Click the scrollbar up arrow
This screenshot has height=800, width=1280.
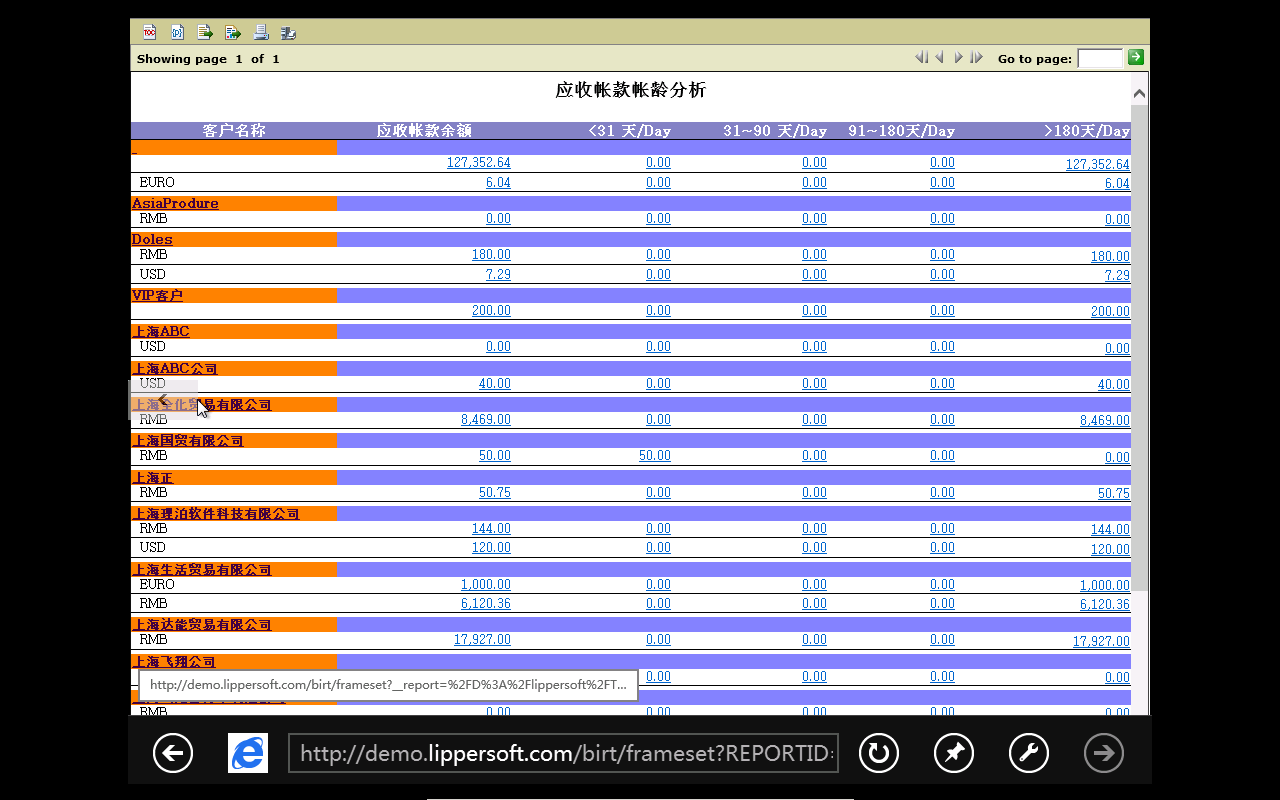pyautogui.click(x=1139, y=94)
